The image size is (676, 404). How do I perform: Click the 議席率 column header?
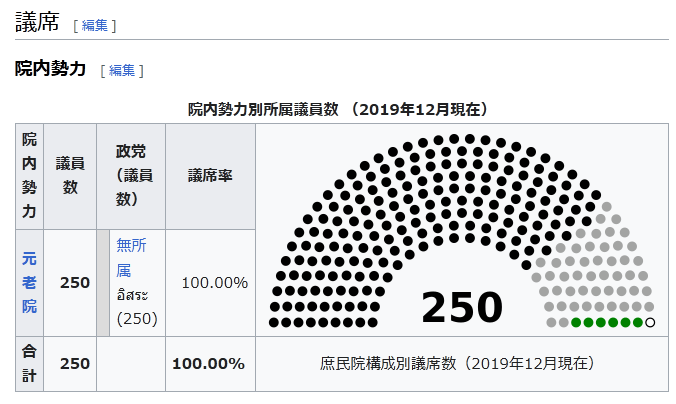(x=210, y=175)
